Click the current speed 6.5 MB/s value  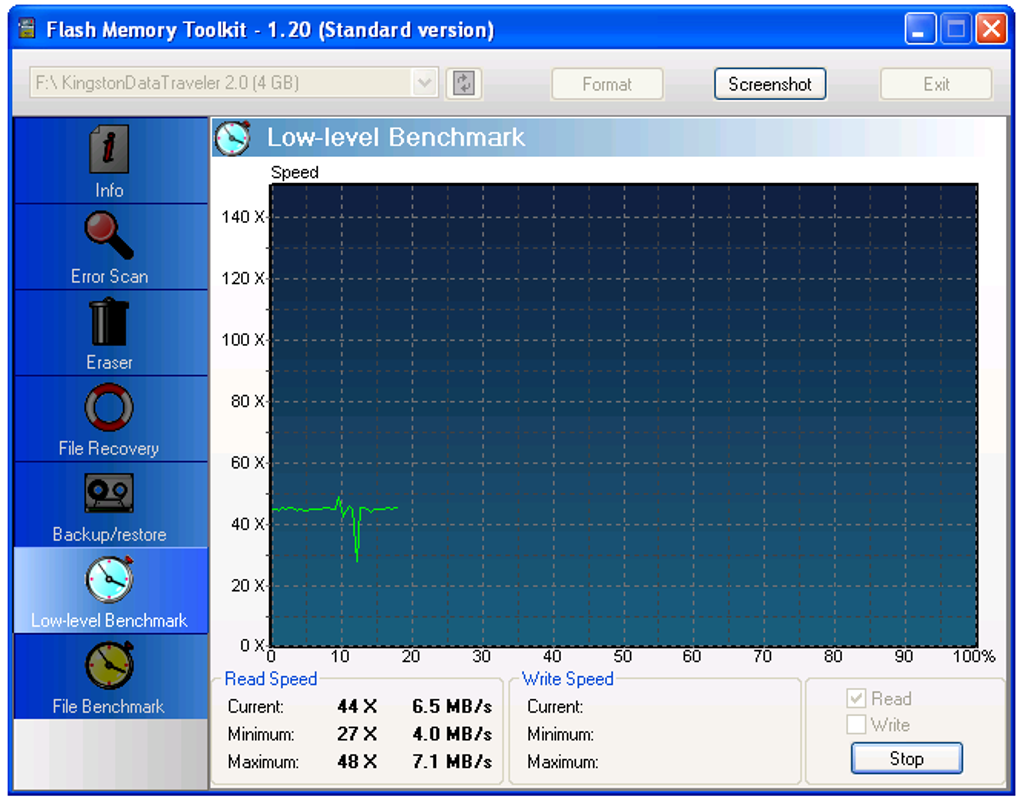pos(452,706)
